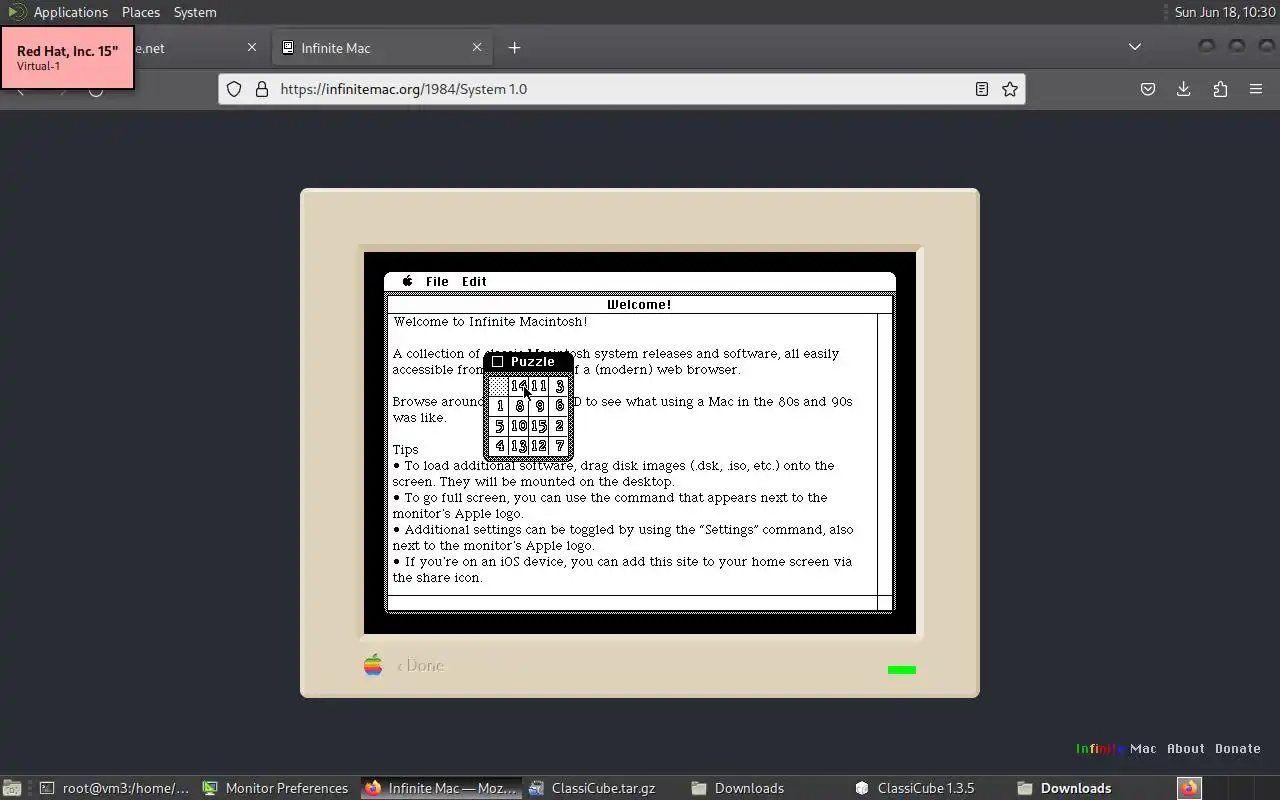This screenshot has height=800, width=1280.
Task: Click puzzle tile number 1
Action: tap(499, 406)
